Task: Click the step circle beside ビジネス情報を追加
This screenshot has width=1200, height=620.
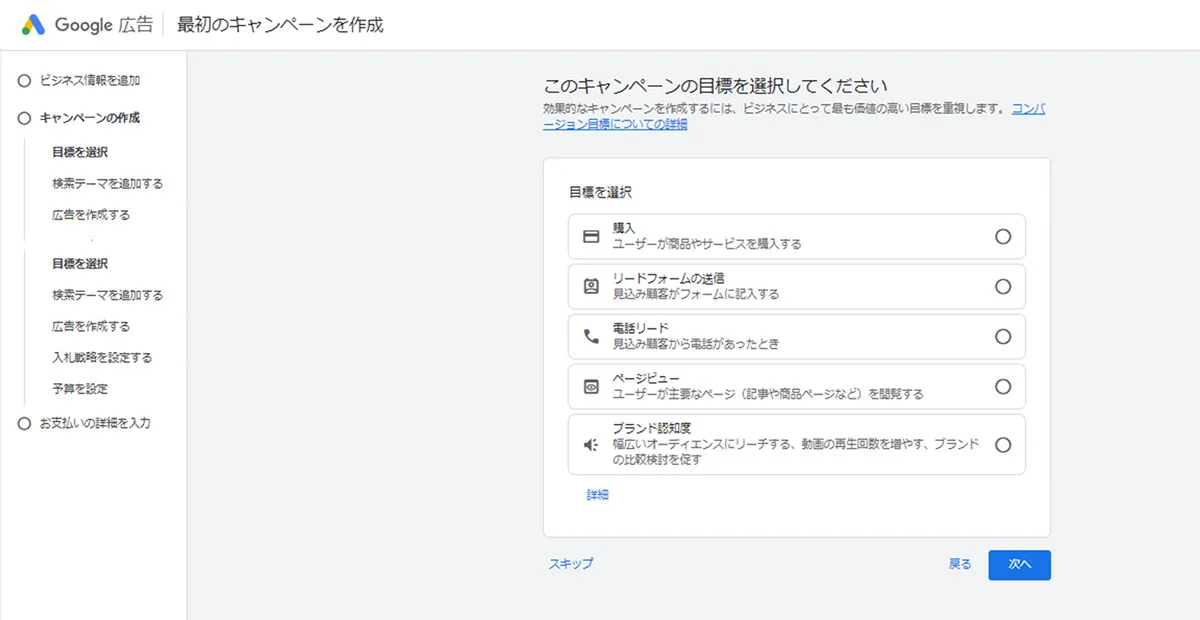Action: [22, 80]
